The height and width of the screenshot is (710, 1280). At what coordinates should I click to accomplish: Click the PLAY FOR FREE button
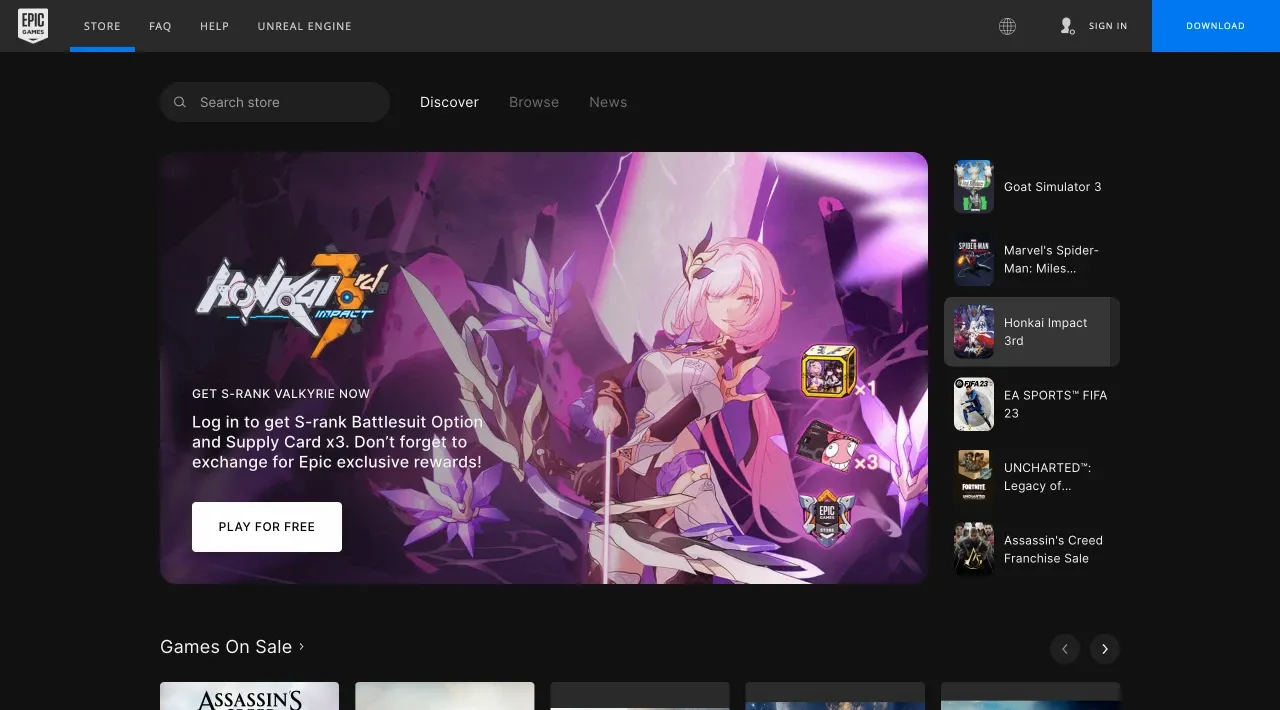coord(267,527)
